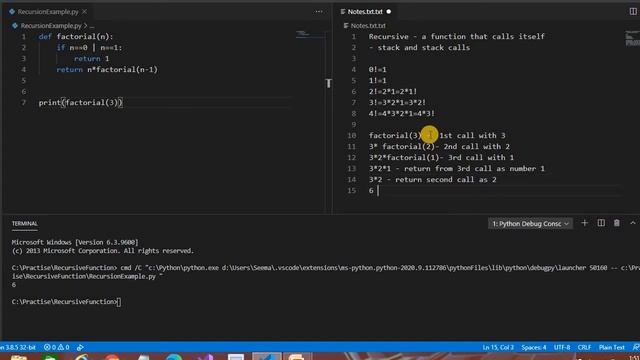Kill terminal using the trash icon

tap(617, 223)
